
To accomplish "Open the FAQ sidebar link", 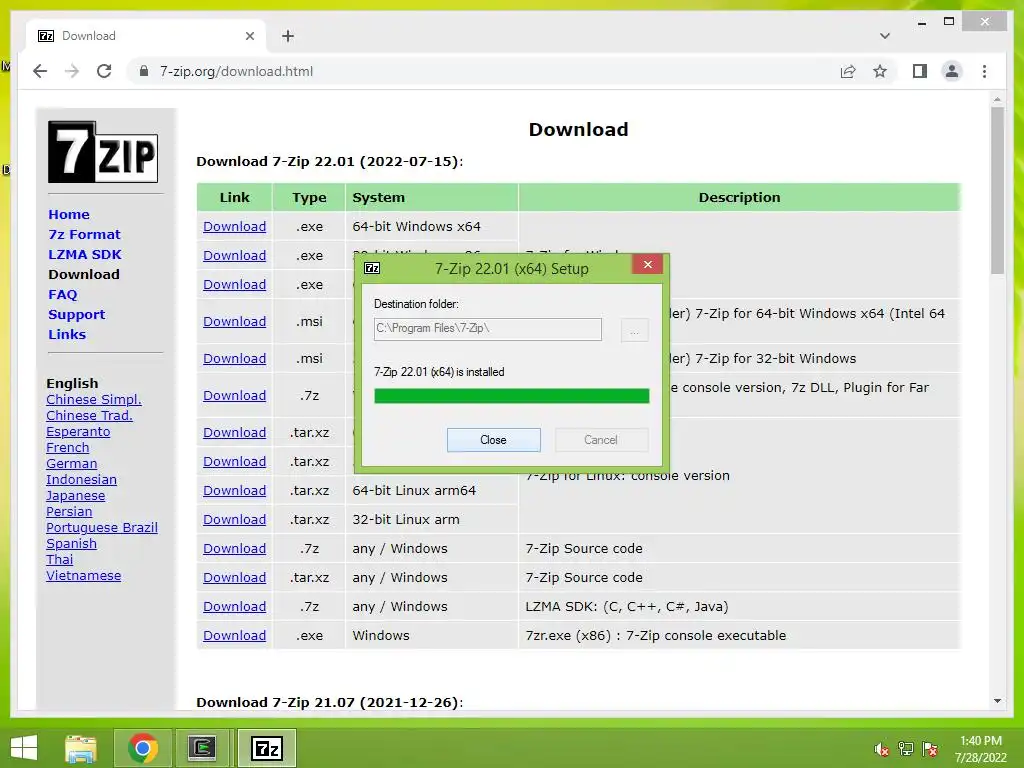I will click(63, 295).
